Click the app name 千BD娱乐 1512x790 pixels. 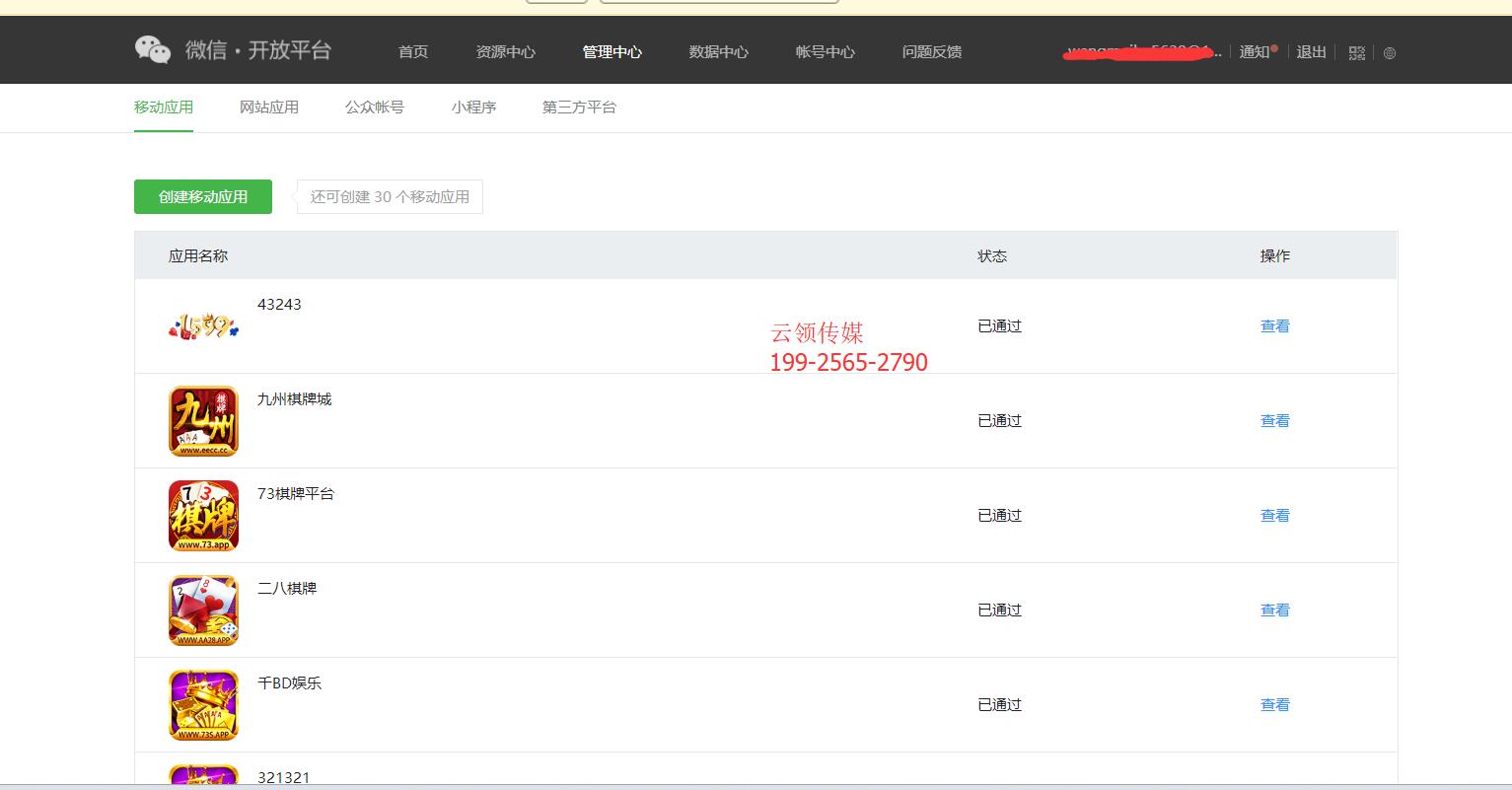pos(289,683)
